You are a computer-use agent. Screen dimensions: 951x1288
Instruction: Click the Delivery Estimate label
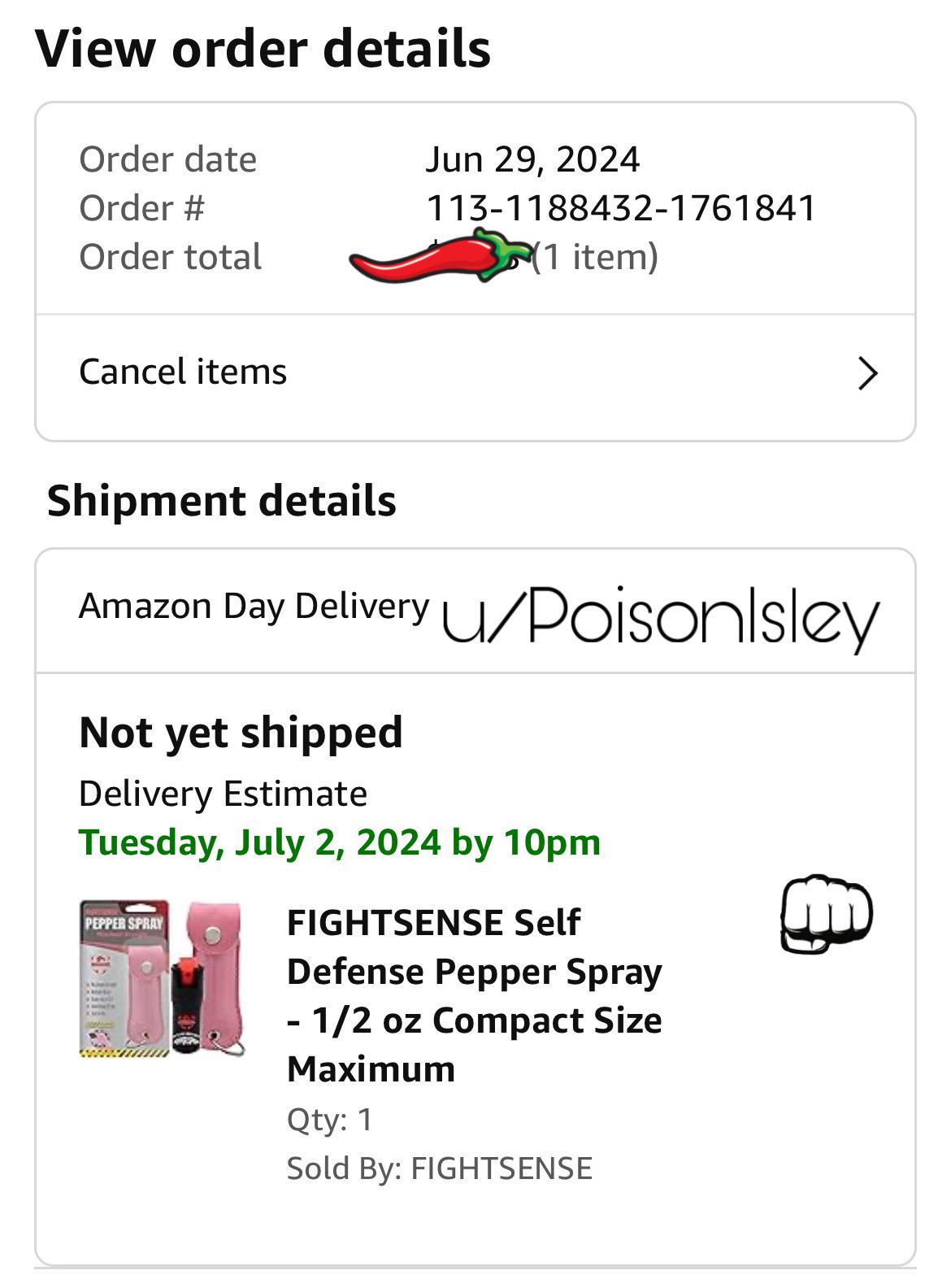tap(222, 792)
